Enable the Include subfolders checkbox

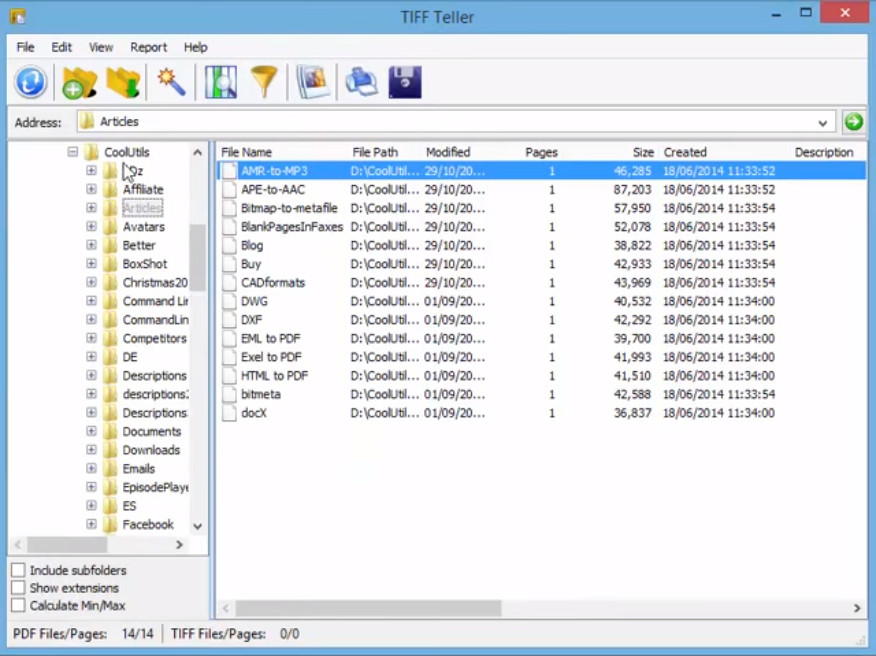[18, 570]
